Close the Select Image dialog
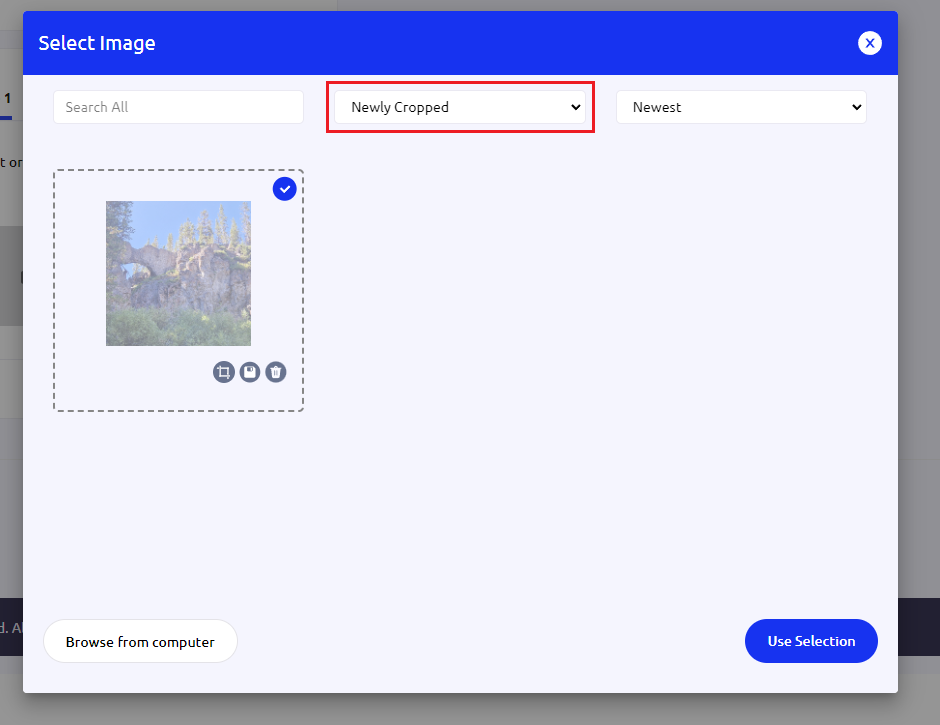The image size is (940, 725). 869,43
